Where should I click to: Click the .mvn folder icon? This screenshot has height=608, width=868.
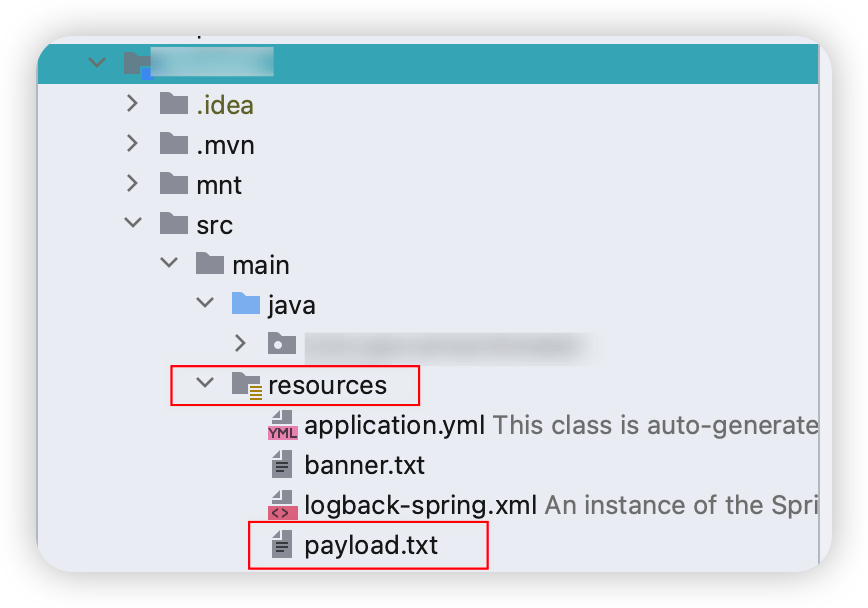coord(174,143)
